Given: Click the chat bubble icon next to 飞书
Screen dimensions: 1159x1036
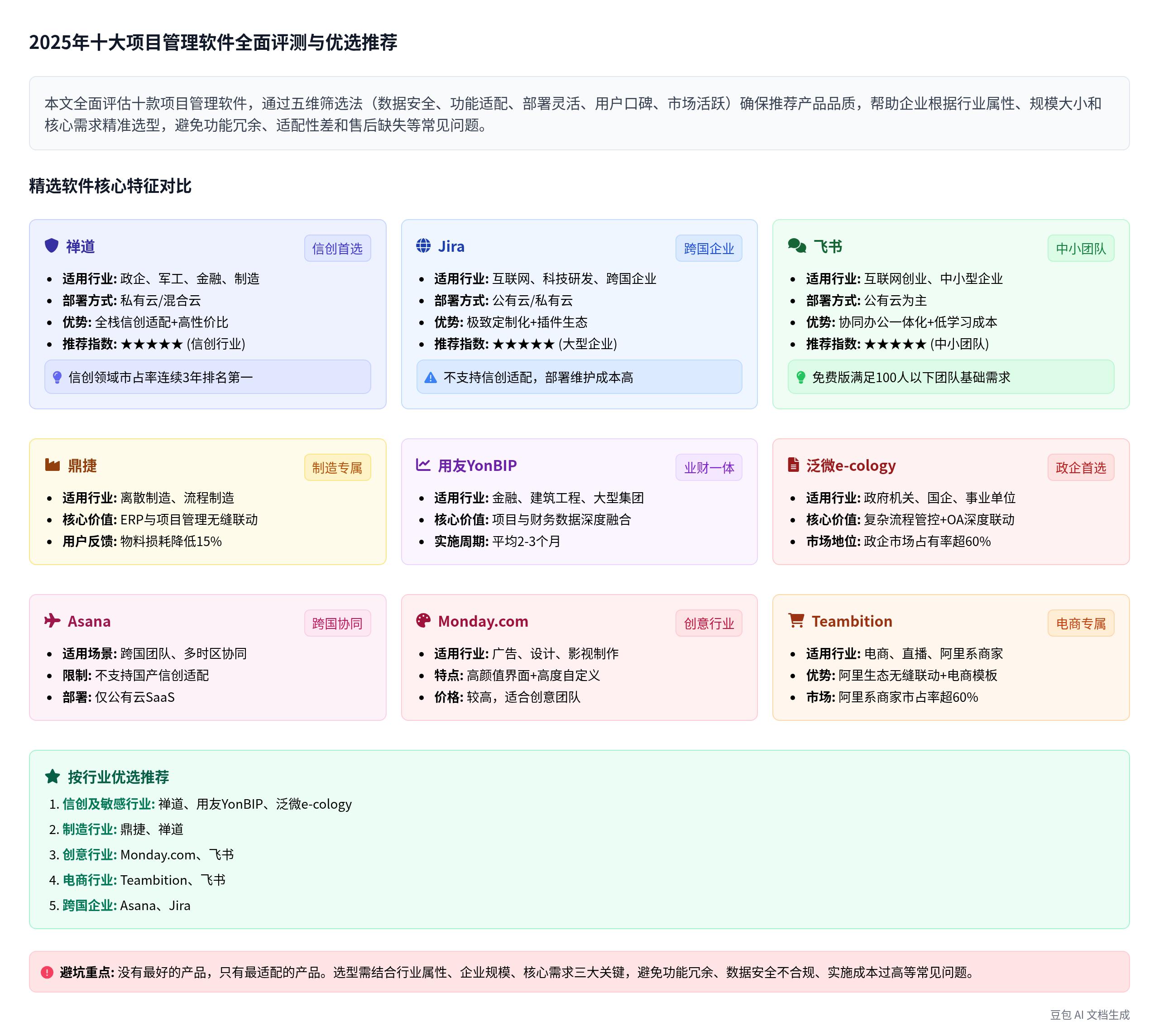Looking at the screenshot, I should tap(798, 246).
